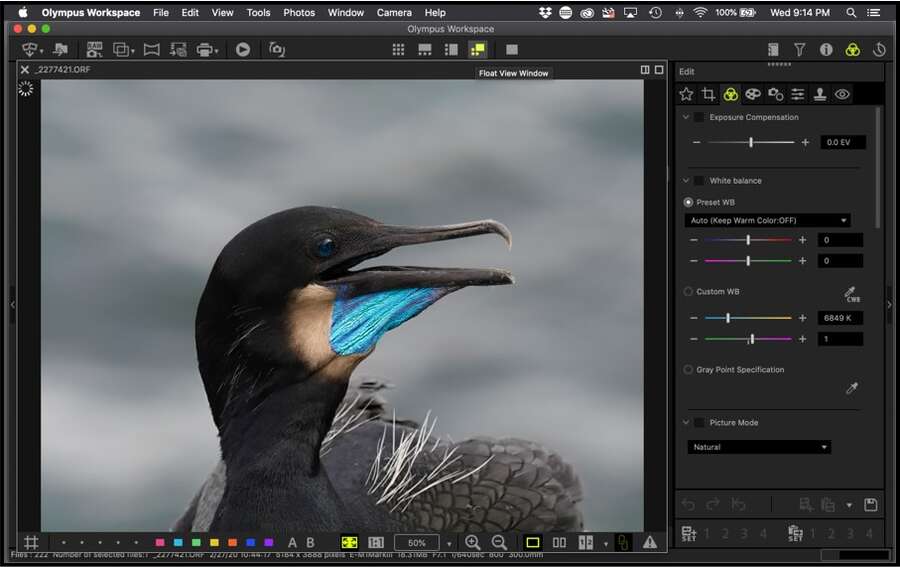900x567 pixels.
Task: Zoom out with the magnifier minus icon
Action: (499, 542)
